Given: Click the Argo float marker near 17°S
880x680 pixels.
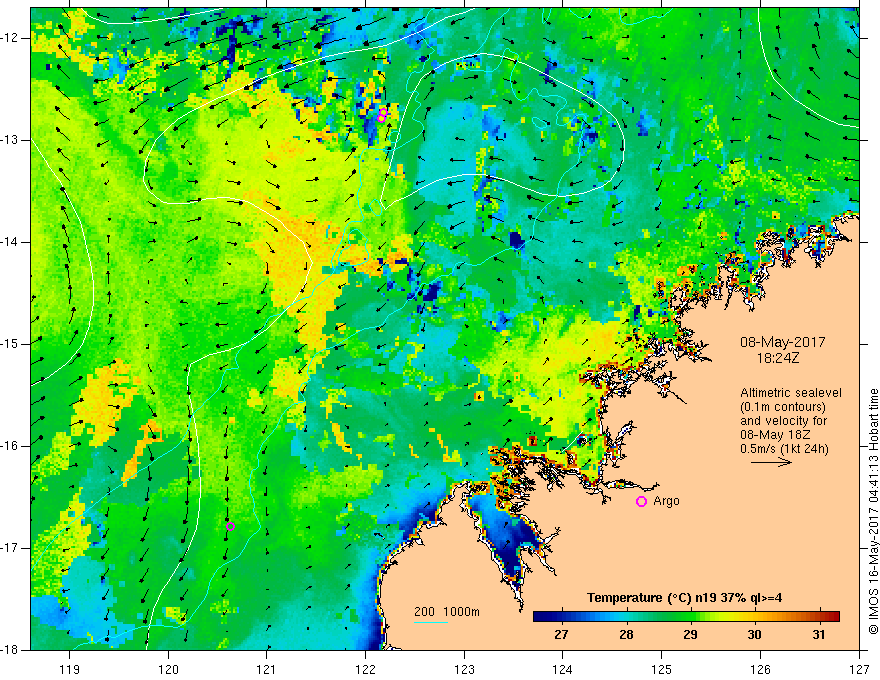Looking at the screenshot, I should click(230, 526).
